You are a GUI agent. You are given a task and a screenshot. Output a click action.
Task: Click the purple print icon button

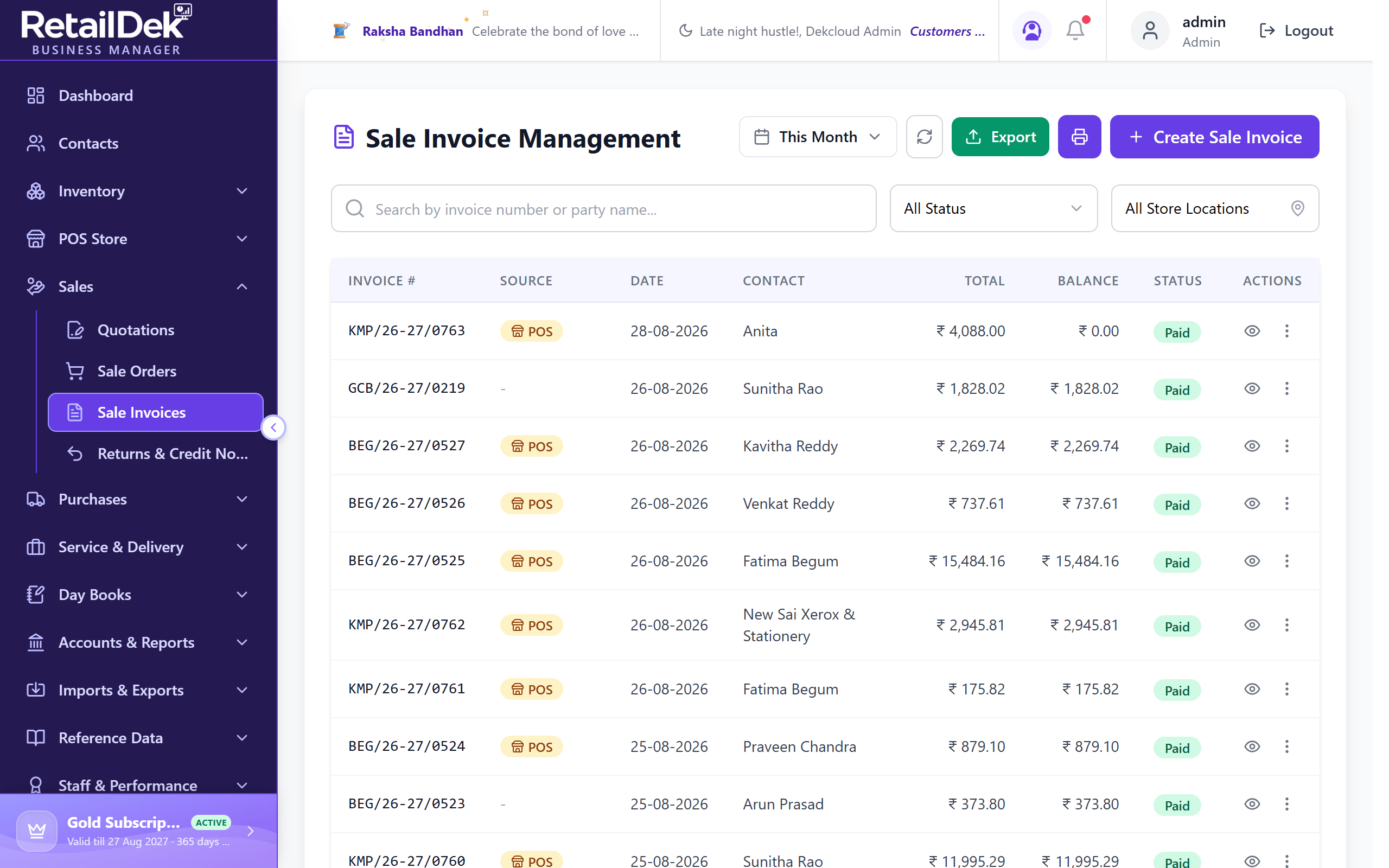(1079, 137)
